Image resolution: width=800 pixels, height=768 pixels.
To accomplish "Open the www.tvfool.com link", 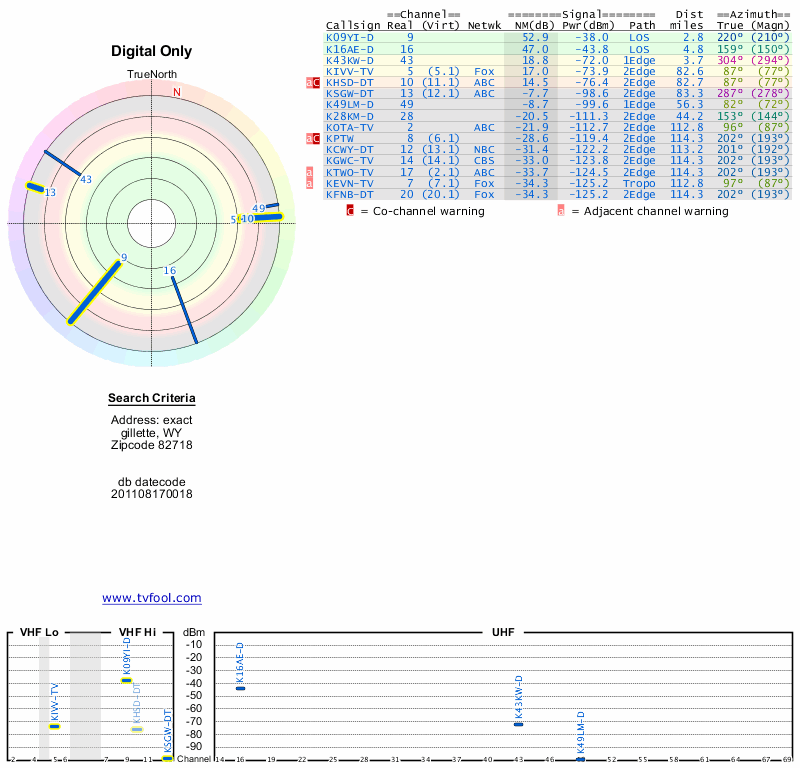I will [x=152, y=598].
